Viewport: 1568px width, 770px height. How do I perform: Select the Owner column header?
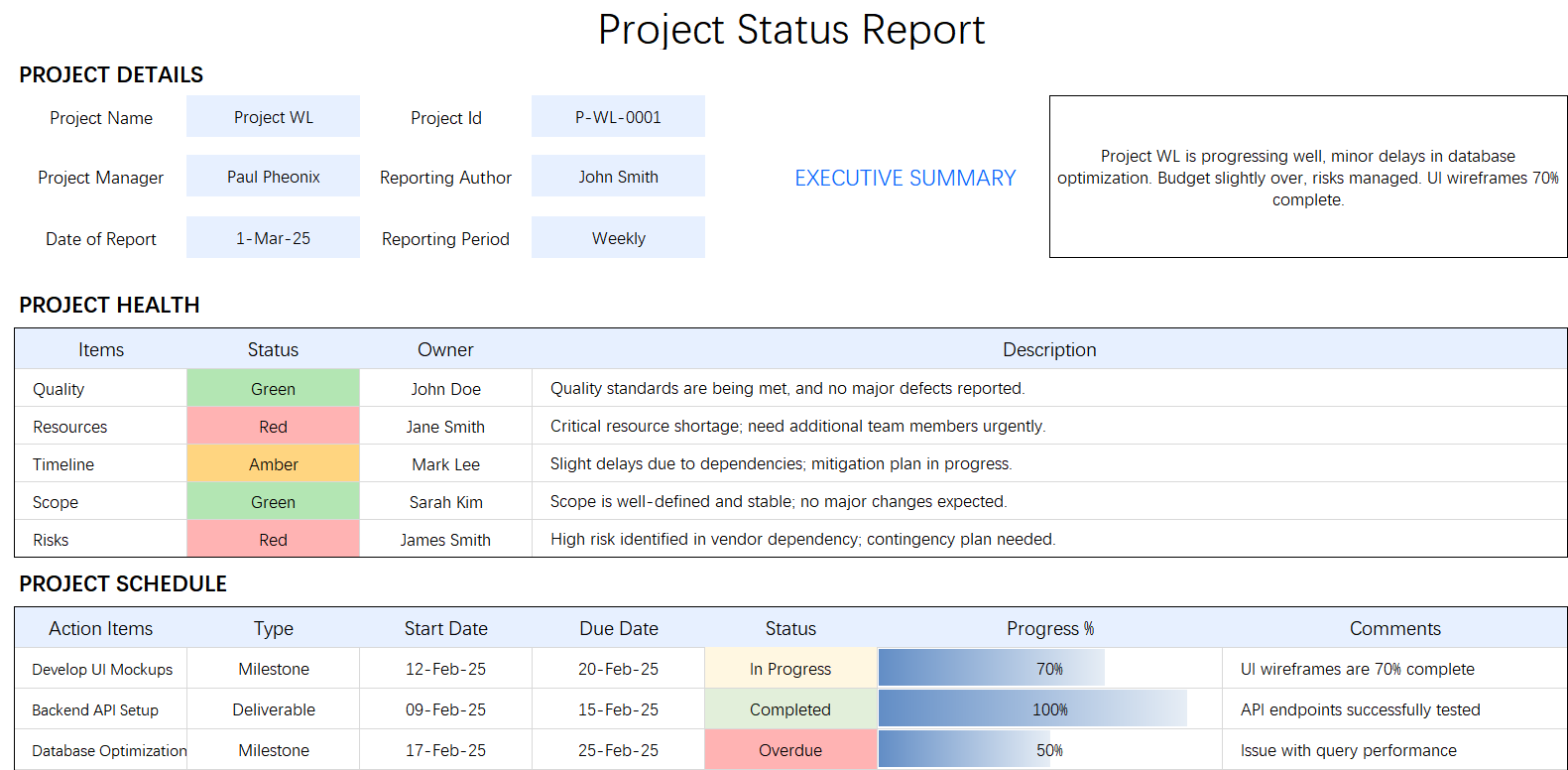(445, 349)
